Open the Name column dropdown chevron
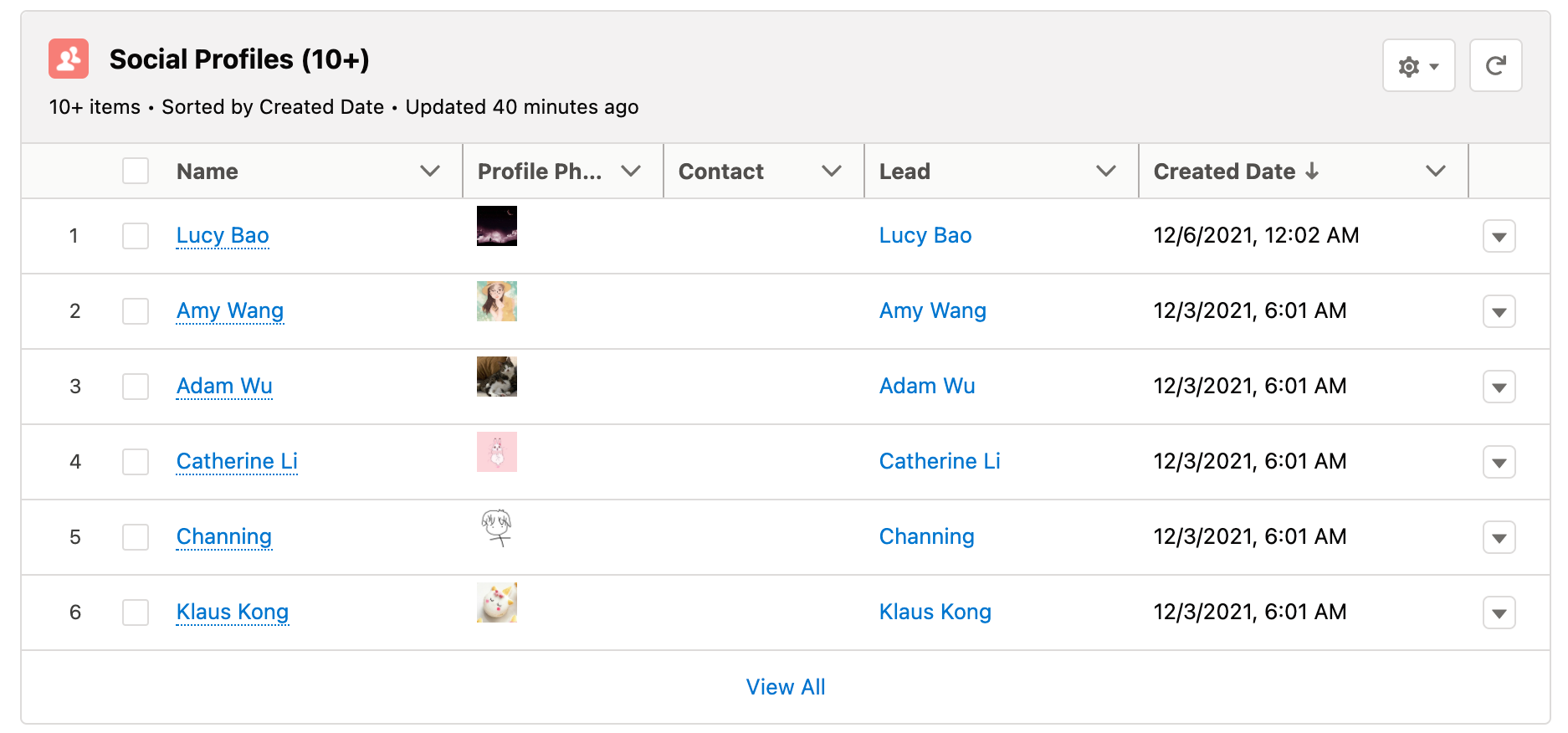 click(430, 172)
